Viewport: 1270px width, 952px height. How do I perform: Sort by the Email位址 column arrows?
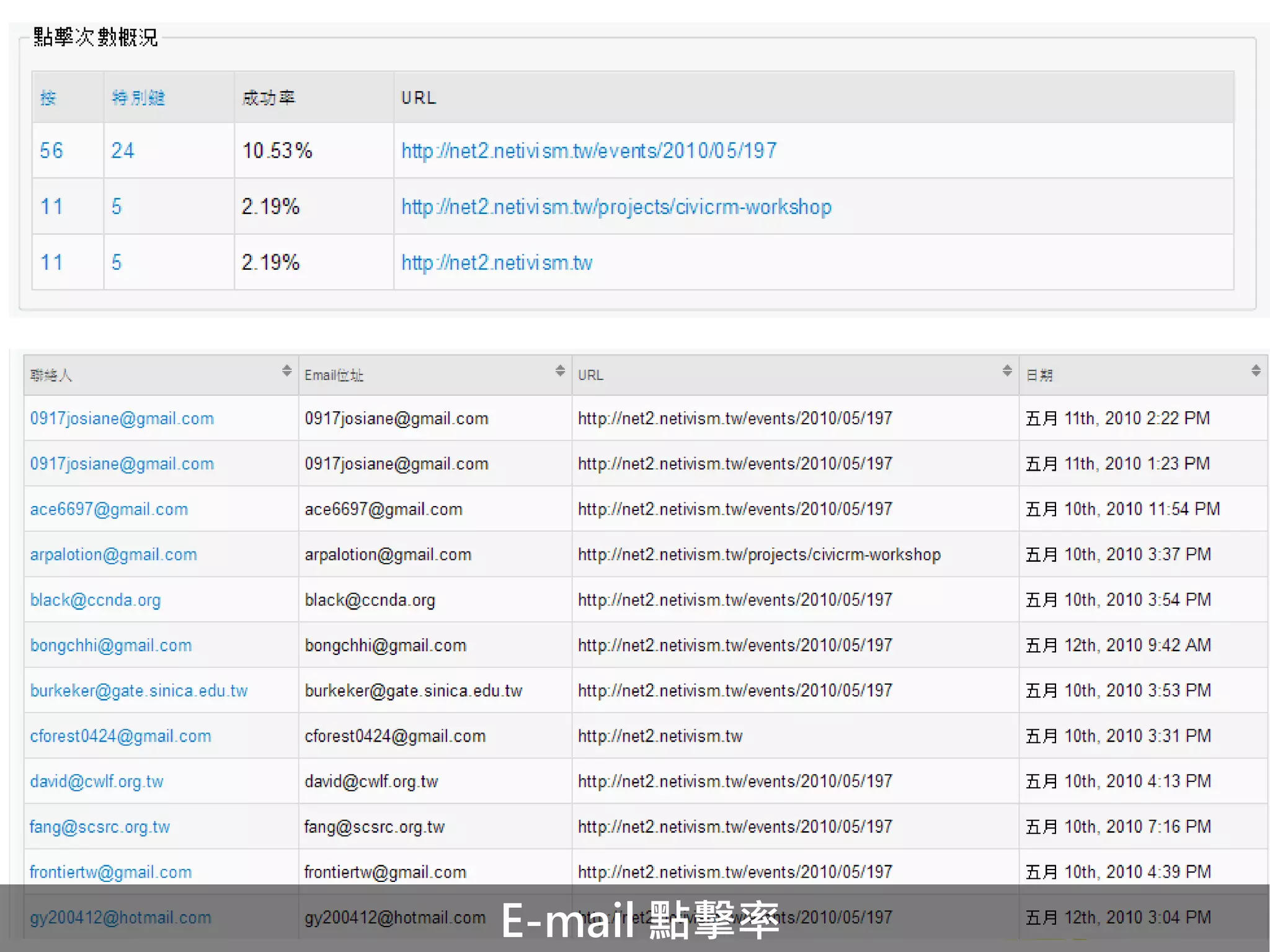click(x=560, y=371)
